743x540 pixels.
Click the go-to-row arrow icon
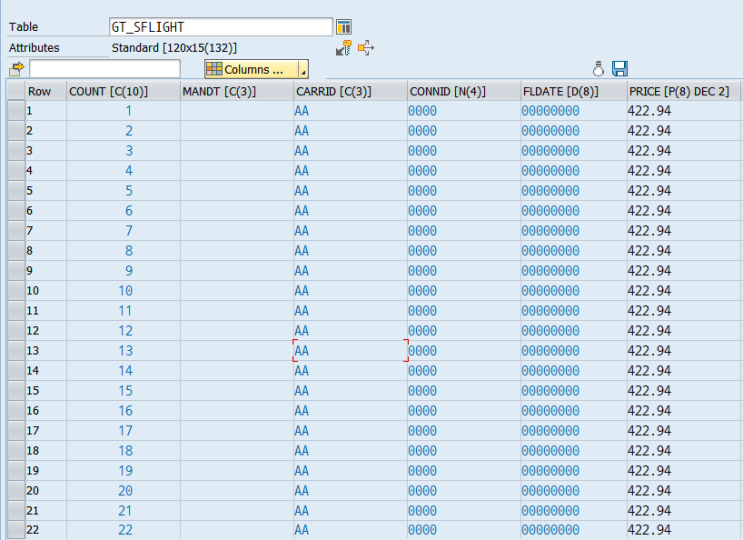tap(17, 70)
